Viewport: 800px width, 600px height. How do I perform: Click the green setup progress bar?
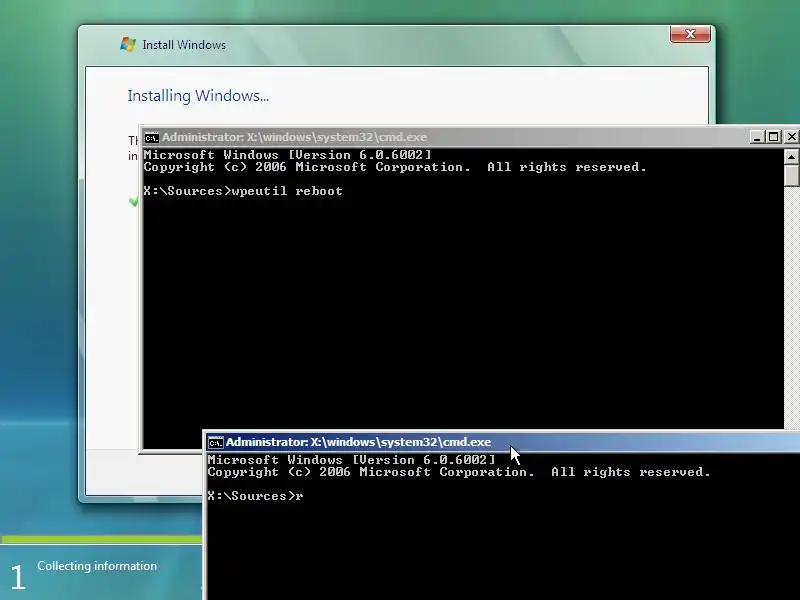click(x=102, y=539)
